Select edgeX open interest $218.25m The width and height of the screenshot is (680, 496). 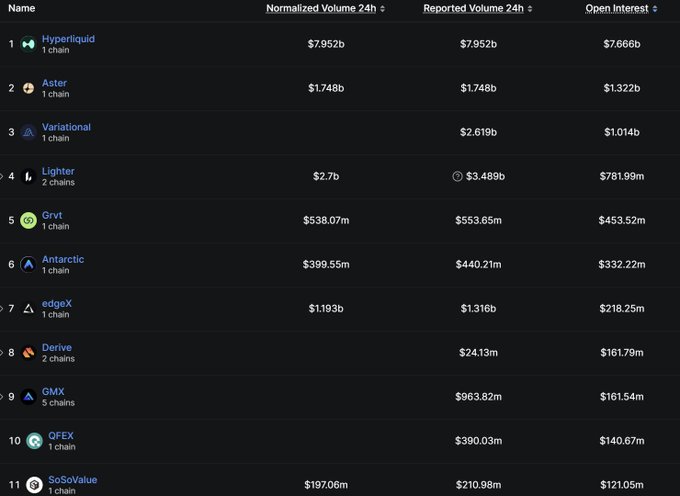(x=621, y=308)
